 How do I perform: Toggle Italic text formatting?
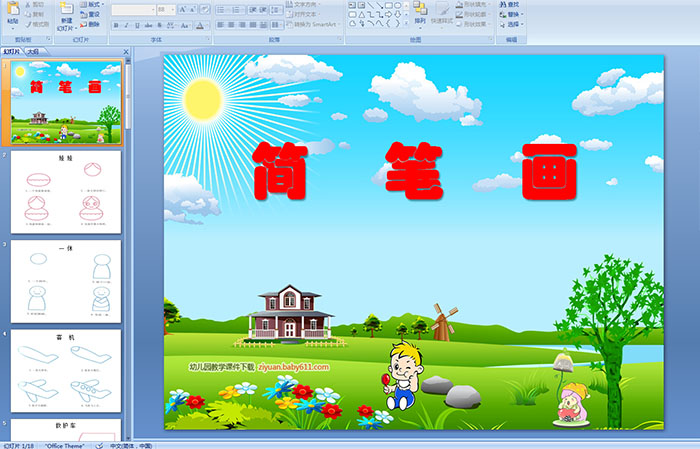124,24
